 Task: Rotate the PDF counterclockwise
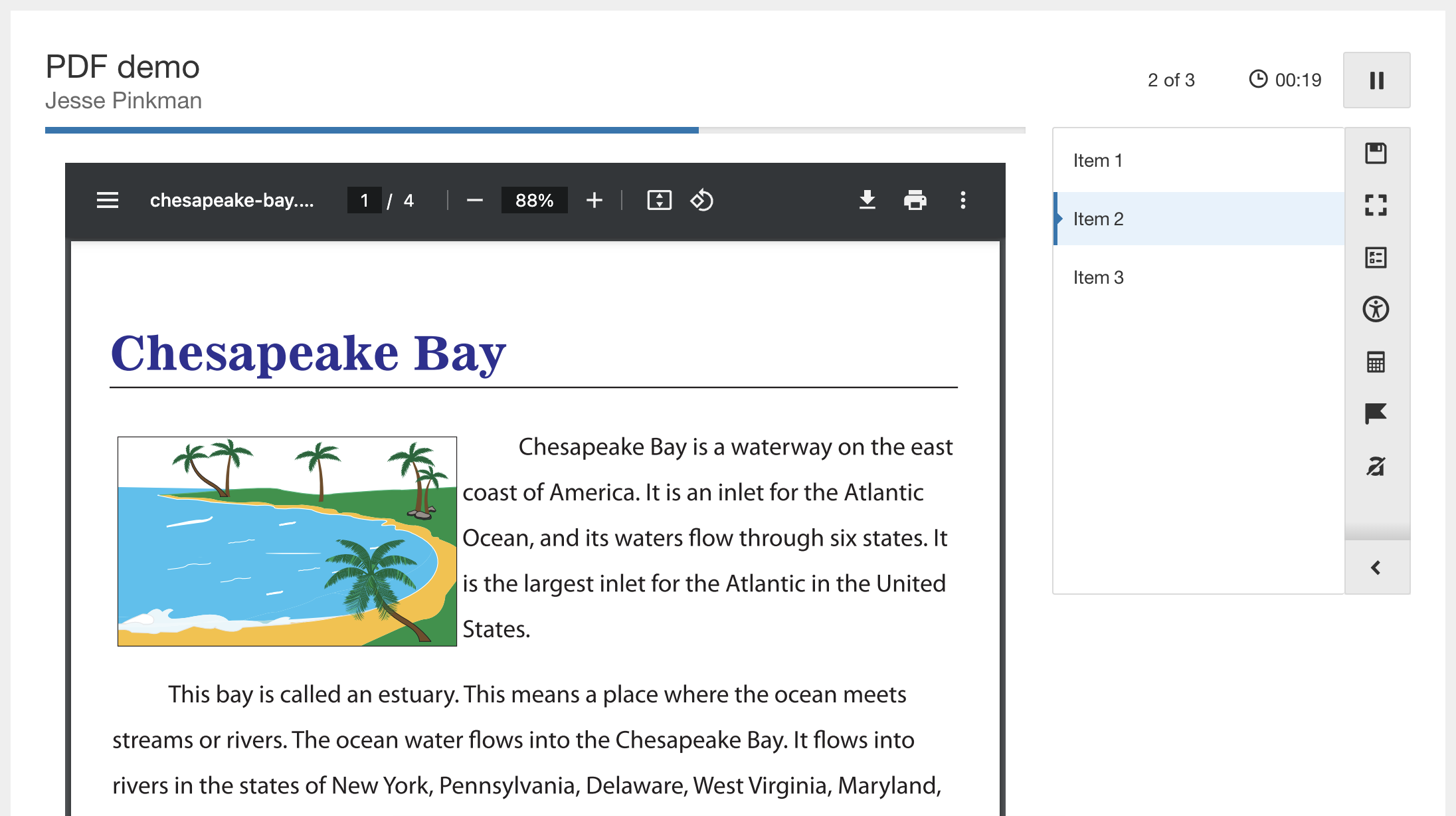tap(701, 200)
